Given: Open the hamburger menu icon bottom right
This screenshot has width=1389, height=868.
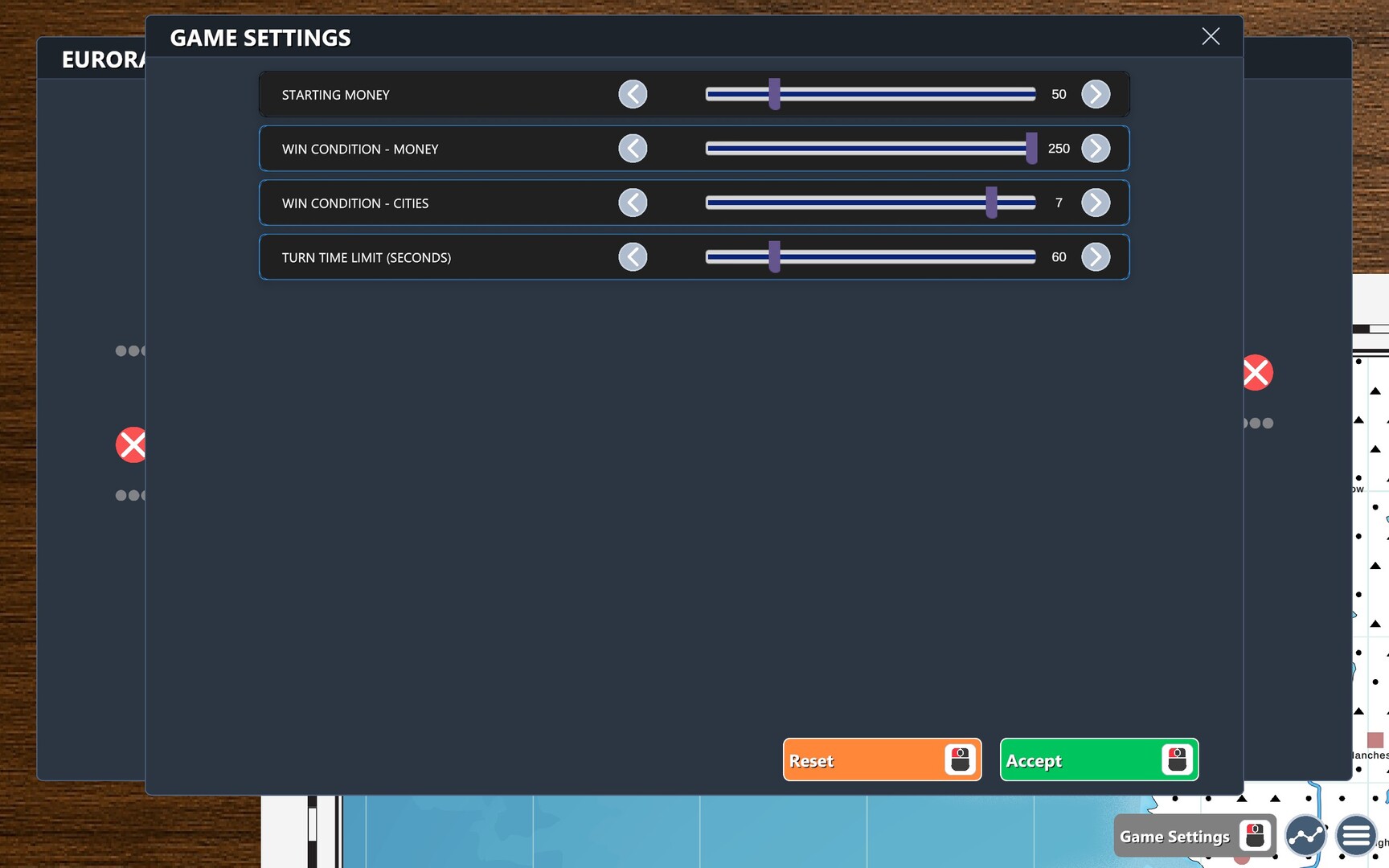Looking at the screenshot, I should coord(1356,836).
